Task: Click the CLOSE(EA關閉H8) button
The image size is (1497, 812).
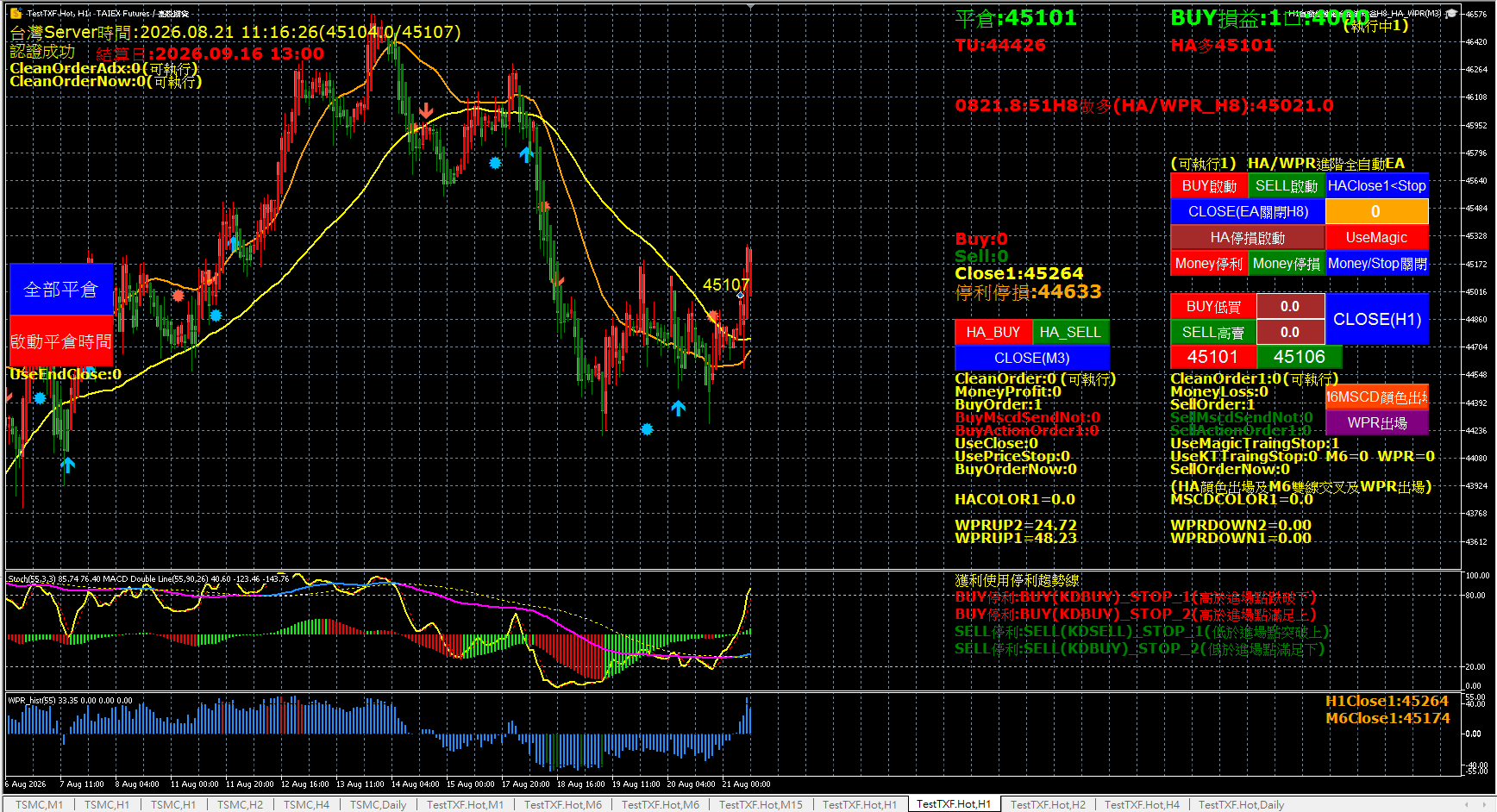Action: pyautogui.click(x=1248, y=211)
